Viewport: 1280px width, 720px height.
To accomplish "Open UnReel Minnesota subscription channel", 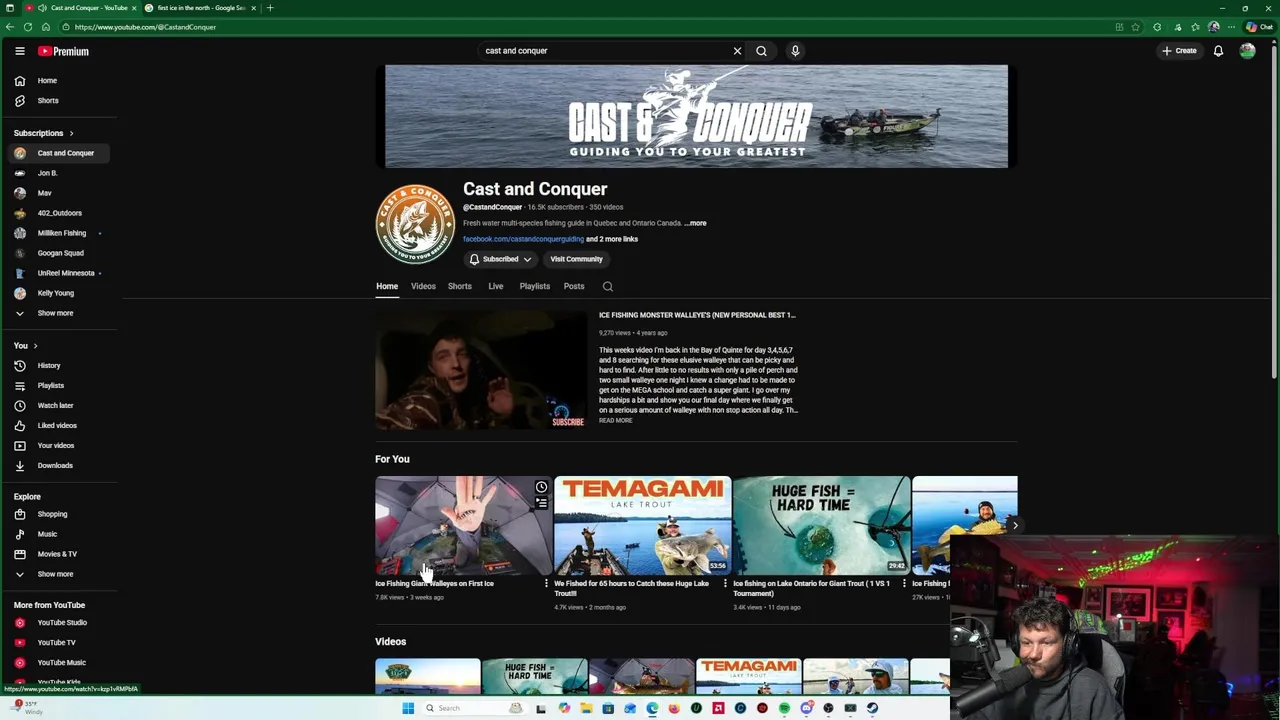I will [x=60, y=274].
